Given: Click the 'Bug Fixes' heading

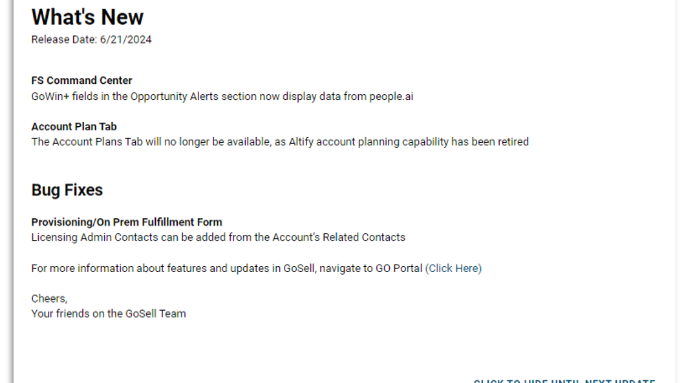Looking at the screenshot, I should click(67, 190).
